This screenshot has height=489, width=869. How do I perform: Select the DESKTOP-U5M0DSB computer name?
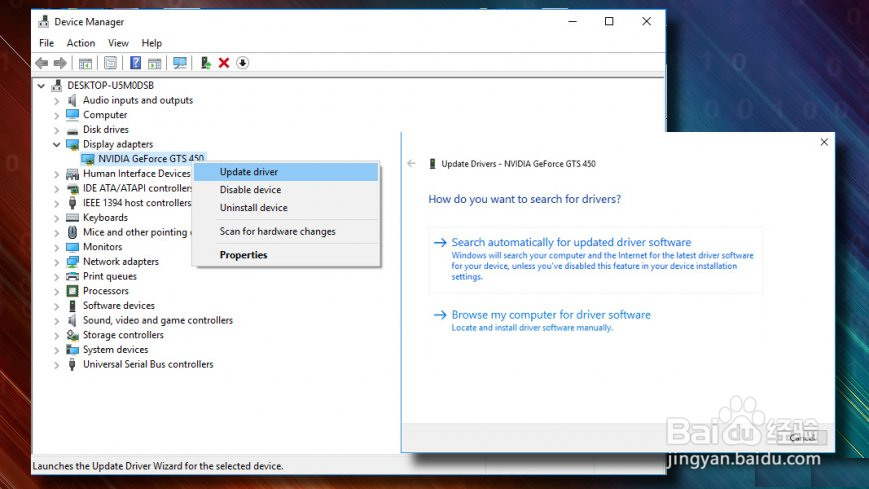(x=111, y=85)
